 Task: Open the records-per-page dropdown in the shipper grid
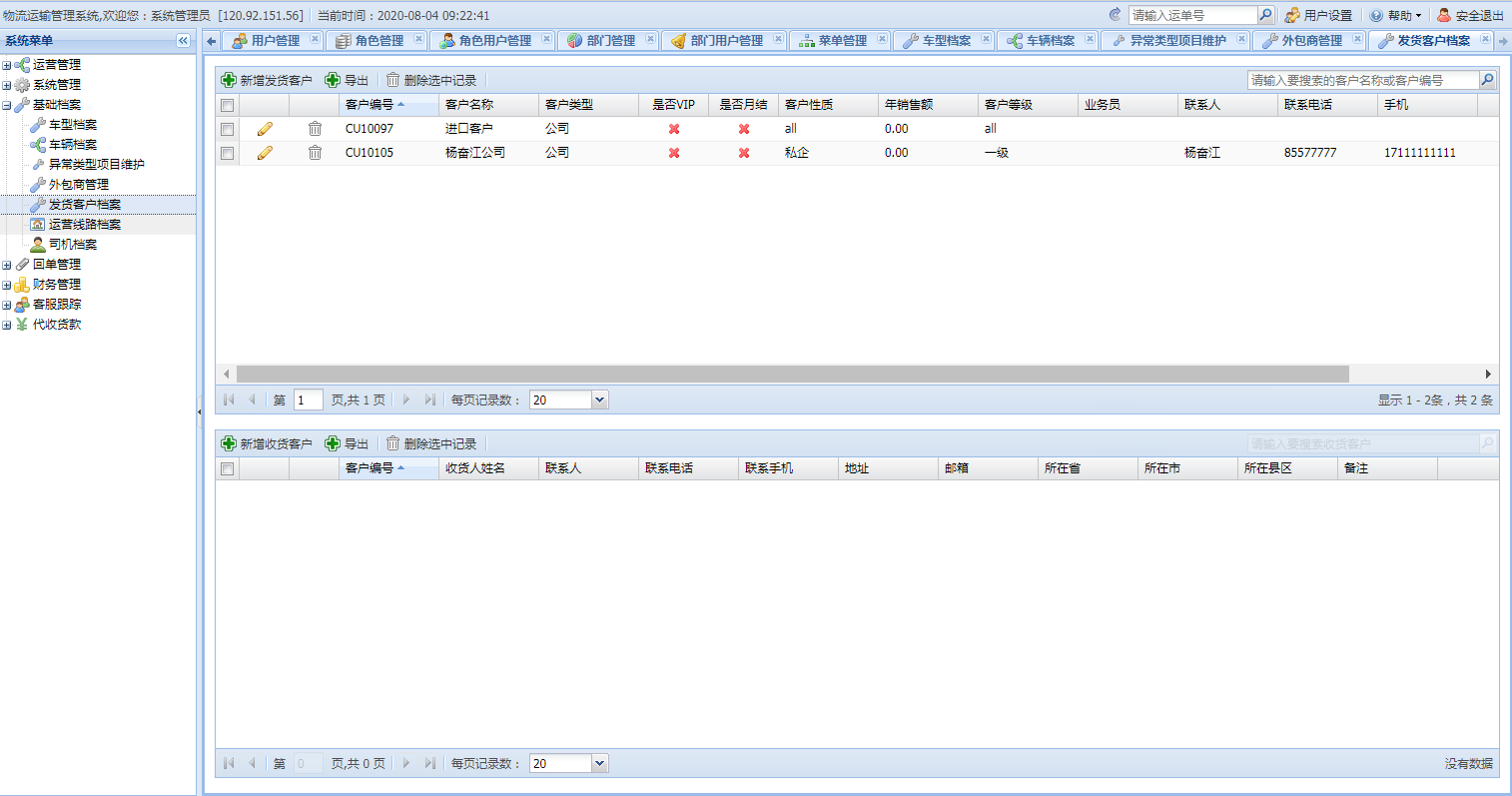pyautogui.click(x=599, y=399)
